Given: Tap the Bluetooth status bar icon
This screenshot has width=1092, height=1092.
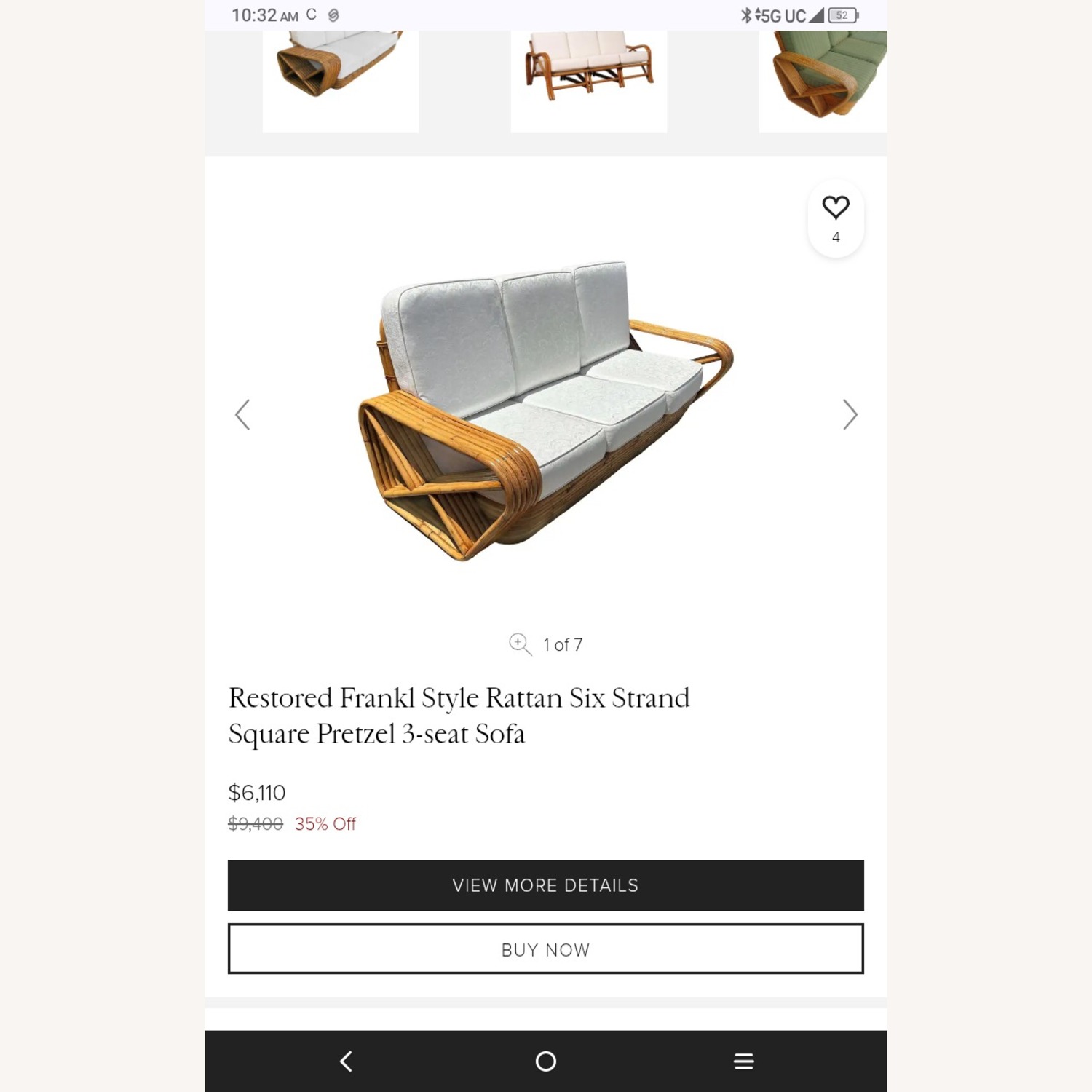Looking at the screenshot, I should point(745,15).
